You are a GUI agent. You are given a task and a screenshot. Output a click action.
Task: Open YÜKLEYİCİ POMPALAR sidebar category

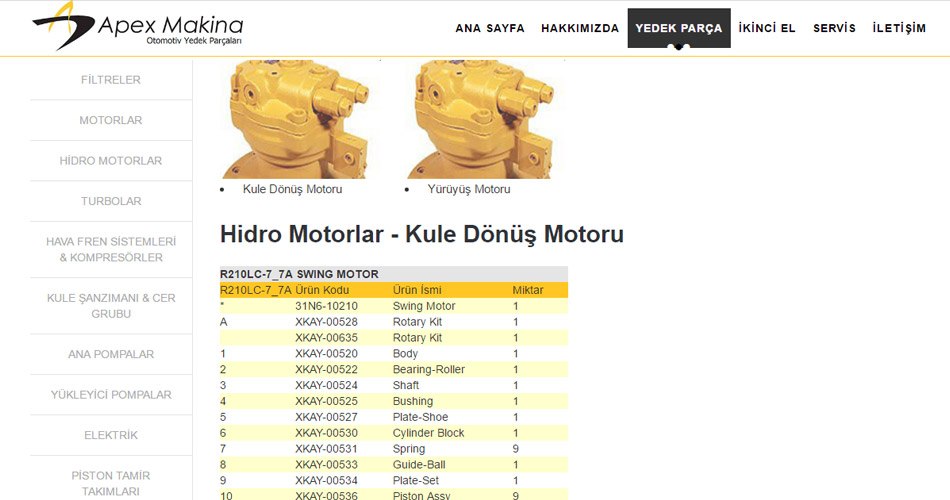coord(111,395)
